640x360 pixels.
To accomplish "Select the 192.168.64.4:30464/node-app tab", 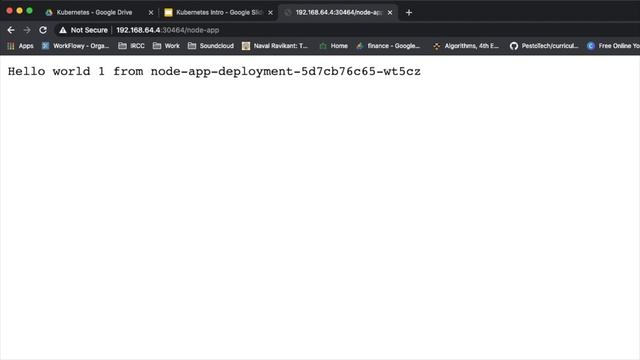I will pyautogui.click(x=338, y=13).
